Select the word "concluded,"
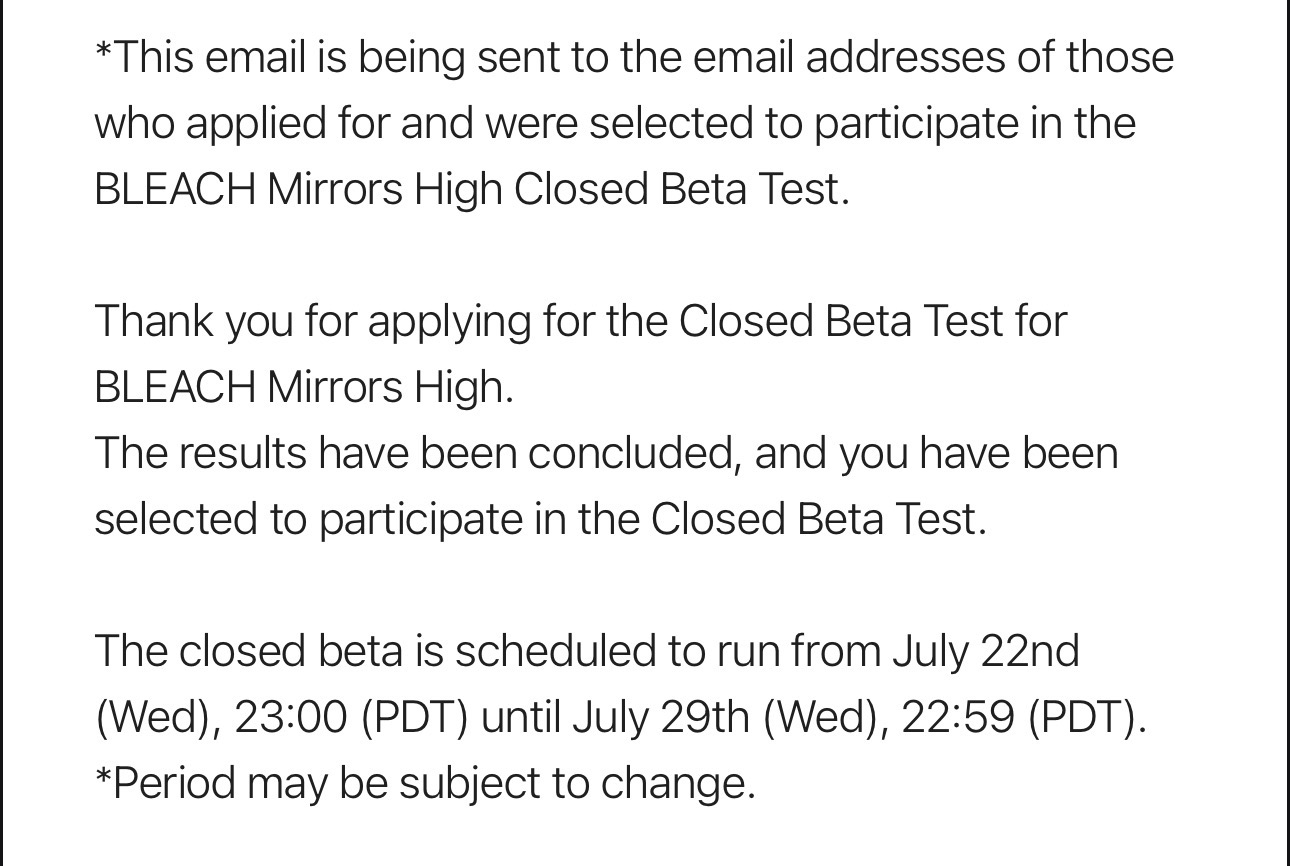This screenshot has width=1290, height=866. click(x=634, y=454)
